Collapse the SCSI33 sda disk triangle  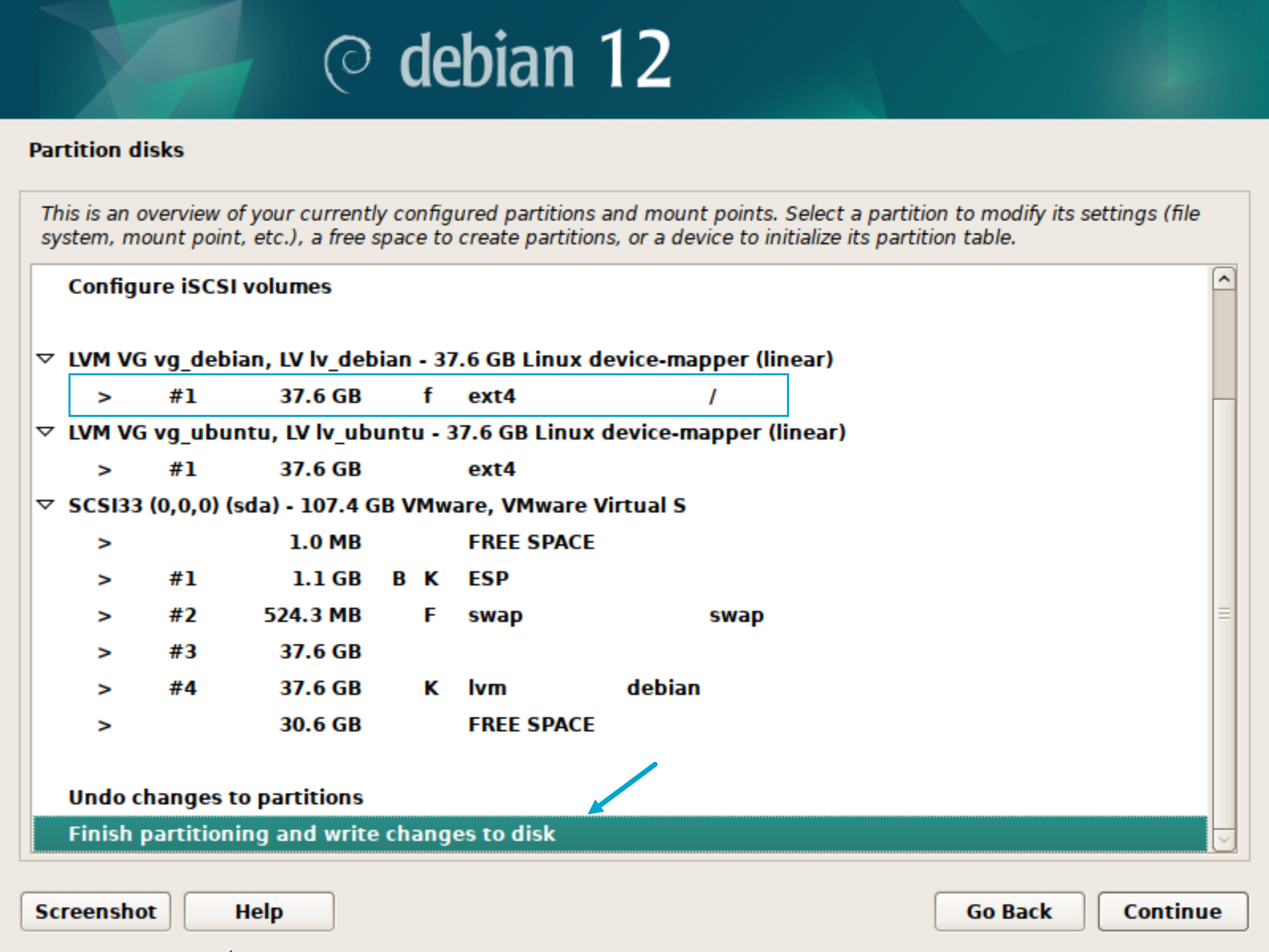45,505
